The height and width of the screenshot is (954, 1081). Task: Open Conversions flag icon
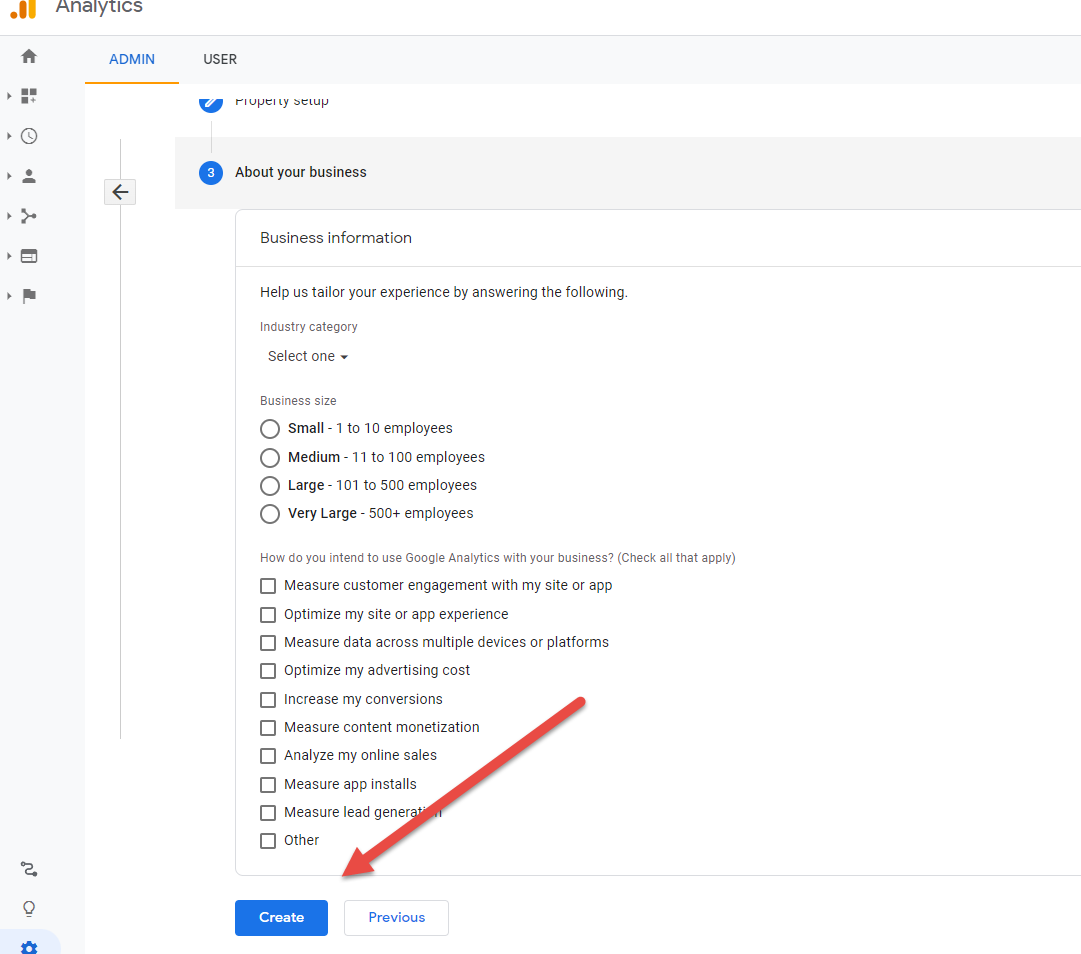point(29,296)
